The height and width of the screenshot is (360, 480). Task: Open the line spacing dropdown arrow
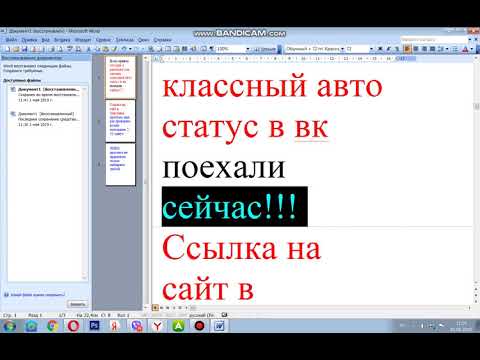coord(447,49)
